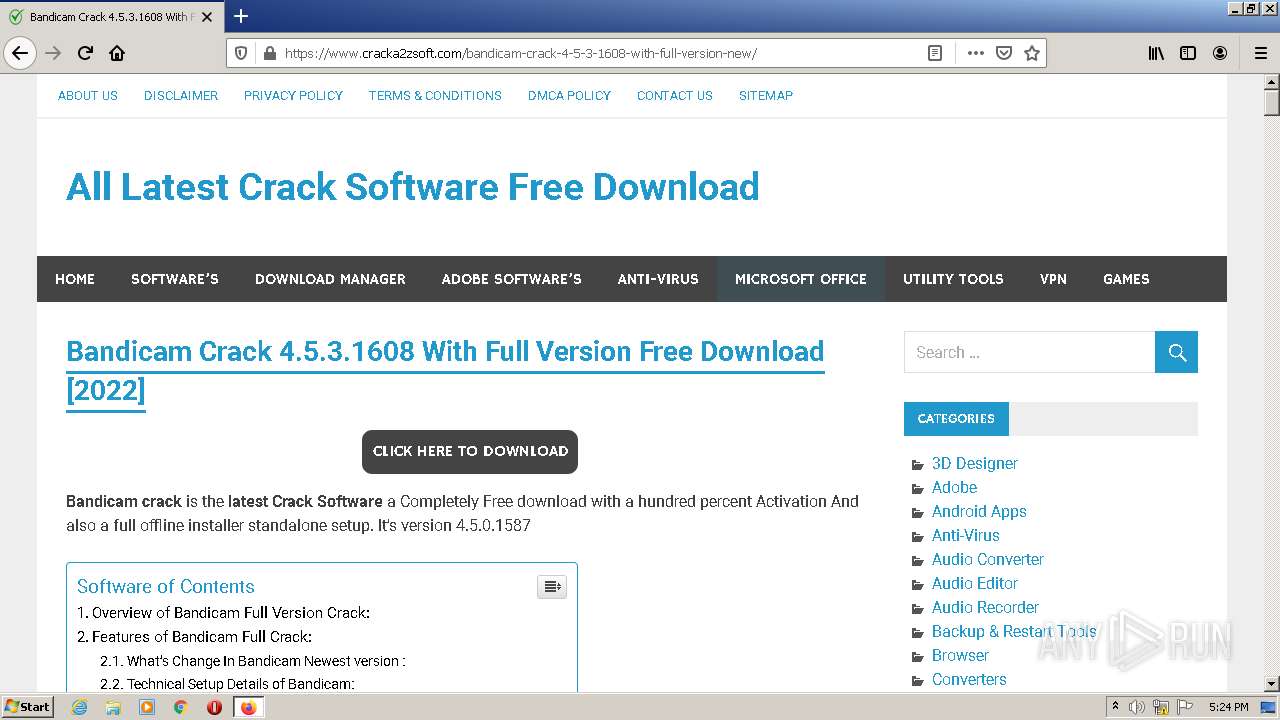Open the Sitemap link
This screenshot has height=720, width=1280.
pos(766,95)
